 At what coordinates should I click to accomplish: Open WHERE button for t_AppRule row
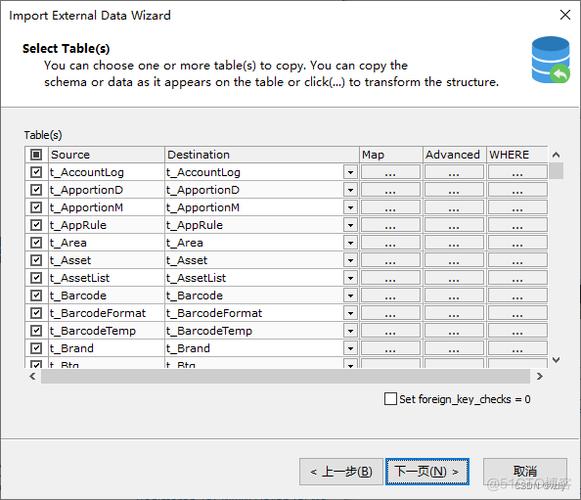pyautogui.click(x=518, y=225)
